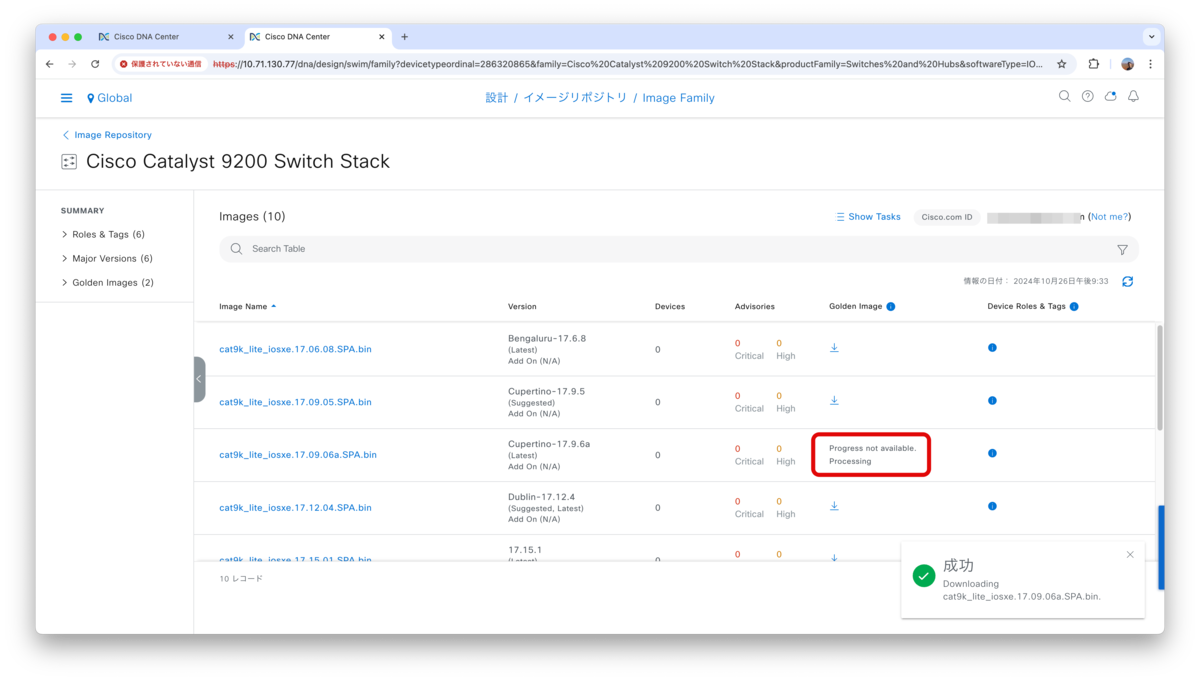The width and height of the screenshot is (1200, 681).
Task: Collapse the summary sidebar panel
Action: (x=199, y=379)
